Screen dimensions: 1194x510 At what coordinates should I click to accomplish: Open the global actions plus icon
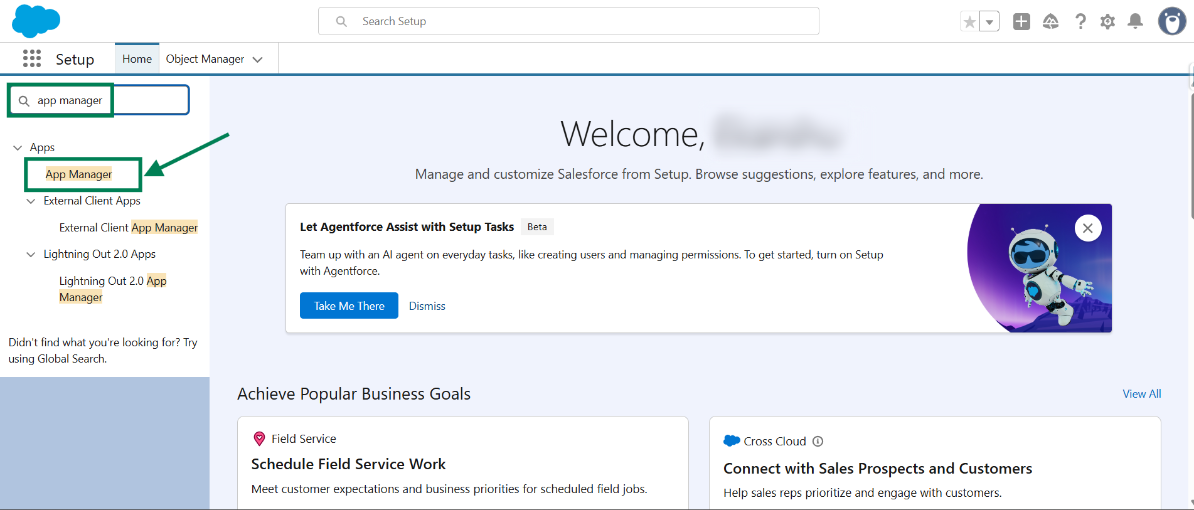[x=1021, y=22]
